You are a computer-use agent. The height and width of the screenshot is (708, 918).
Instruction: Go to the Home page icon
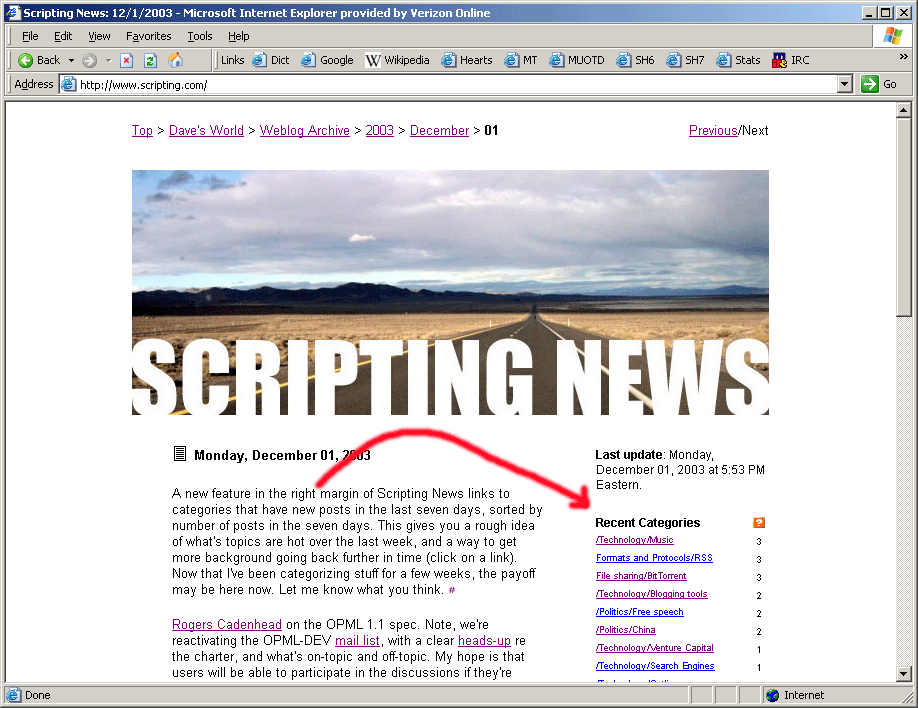tap(176, 60)
